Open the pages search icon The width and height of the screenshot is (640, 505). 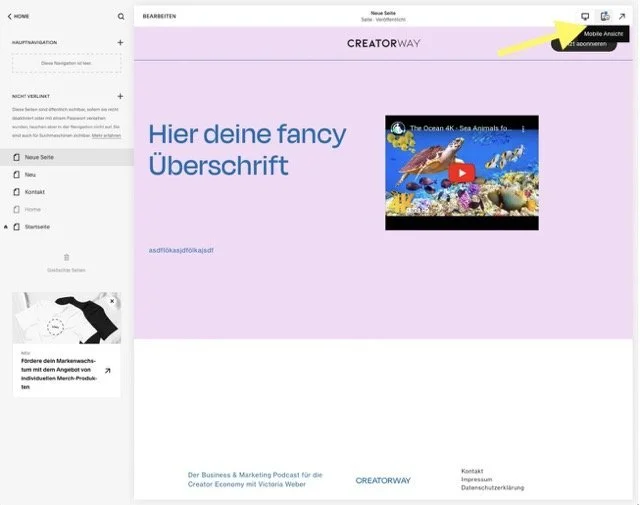click(x=121, y=16)
